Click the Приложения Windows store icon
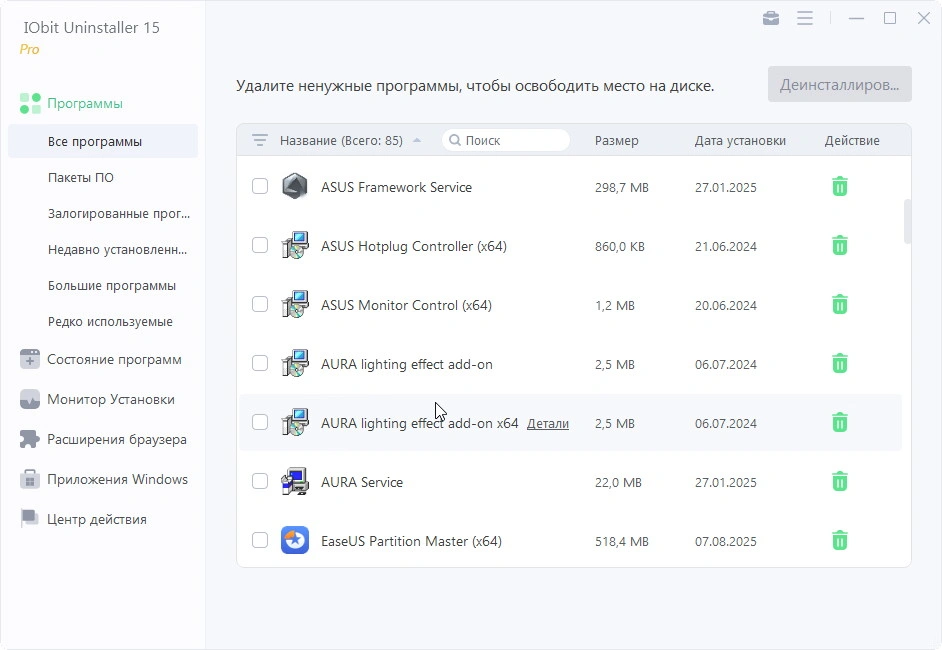 click(29, 479)
